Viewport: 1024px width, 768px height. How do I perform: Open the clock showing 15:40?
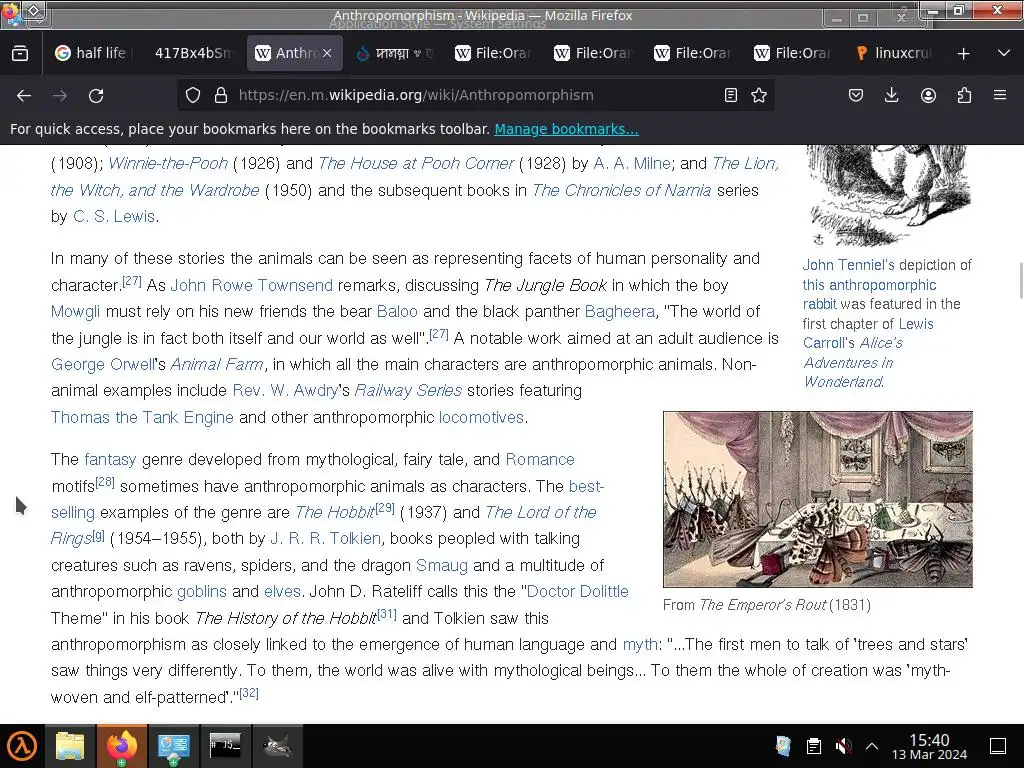pos(929,746)
